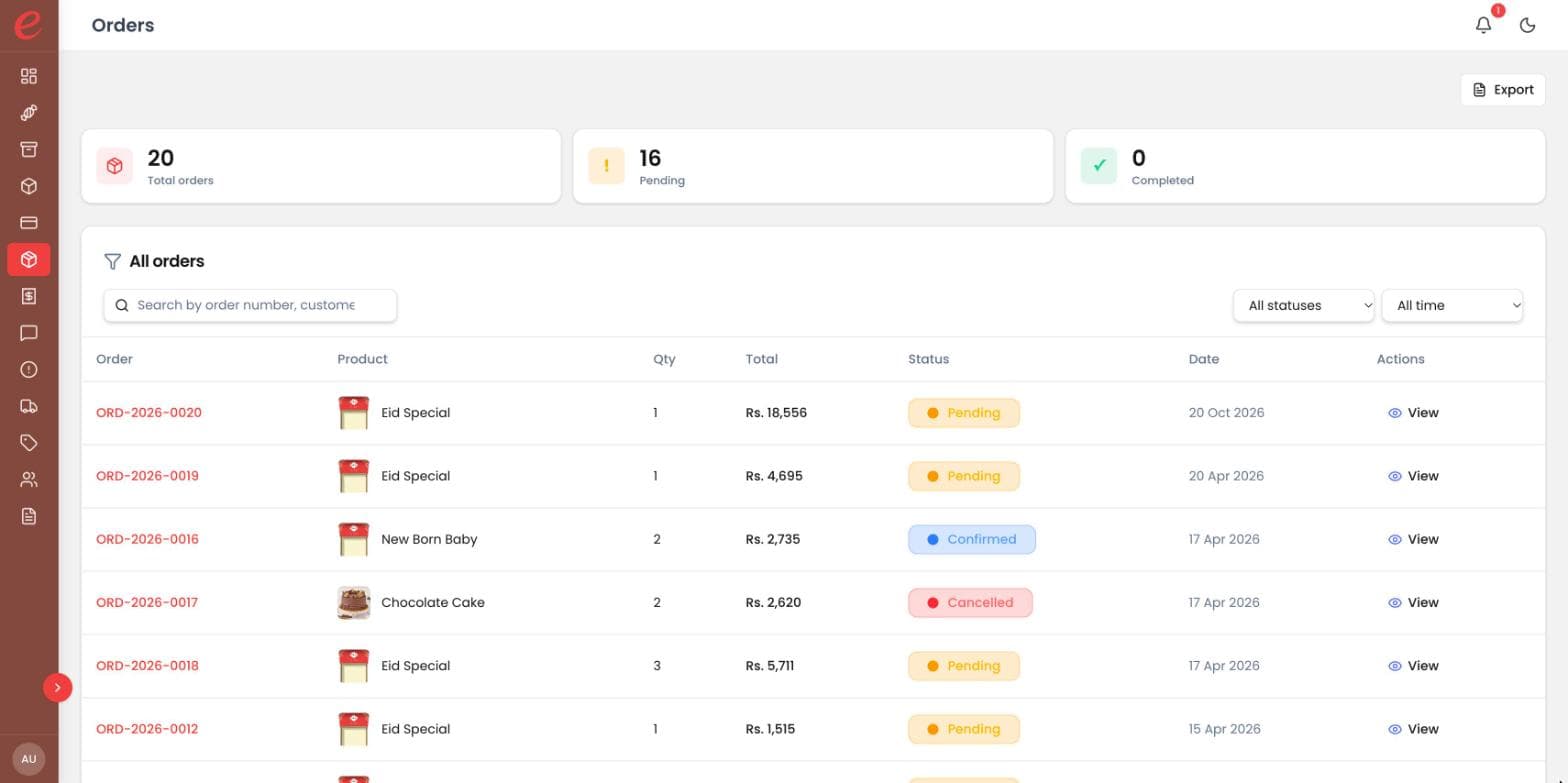This screenshot has height=783, width=1568.
Task: Click the New Born Baby product thumbnail
Action: point(354,539)
